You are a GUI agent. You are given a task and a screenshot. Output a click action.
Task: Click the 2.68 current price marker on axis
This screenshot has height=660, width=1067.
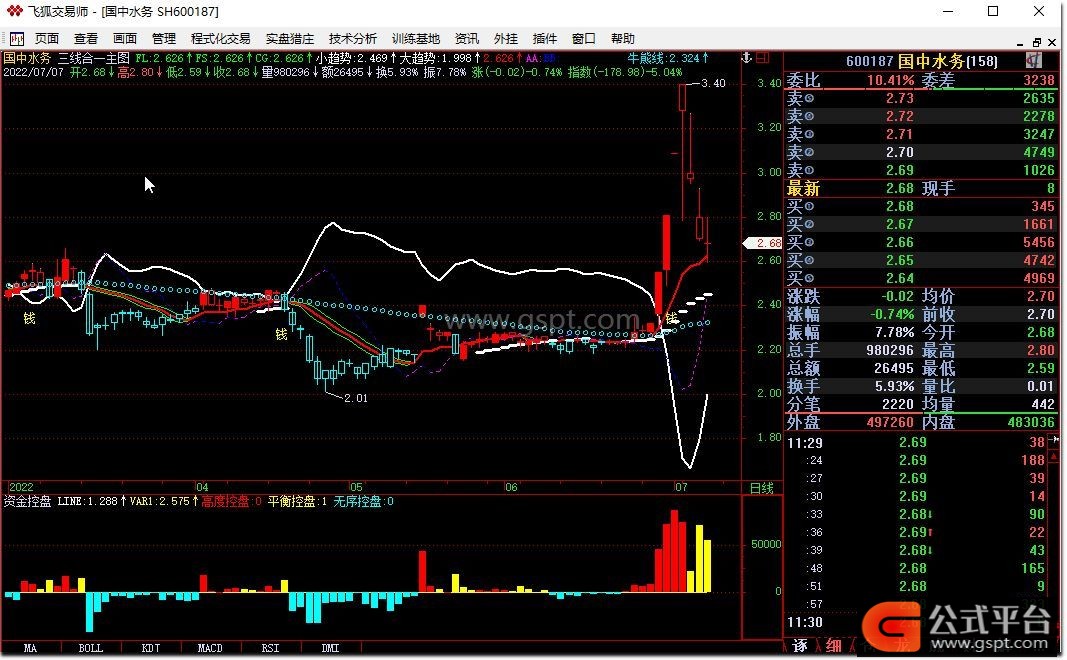point(762,243)
